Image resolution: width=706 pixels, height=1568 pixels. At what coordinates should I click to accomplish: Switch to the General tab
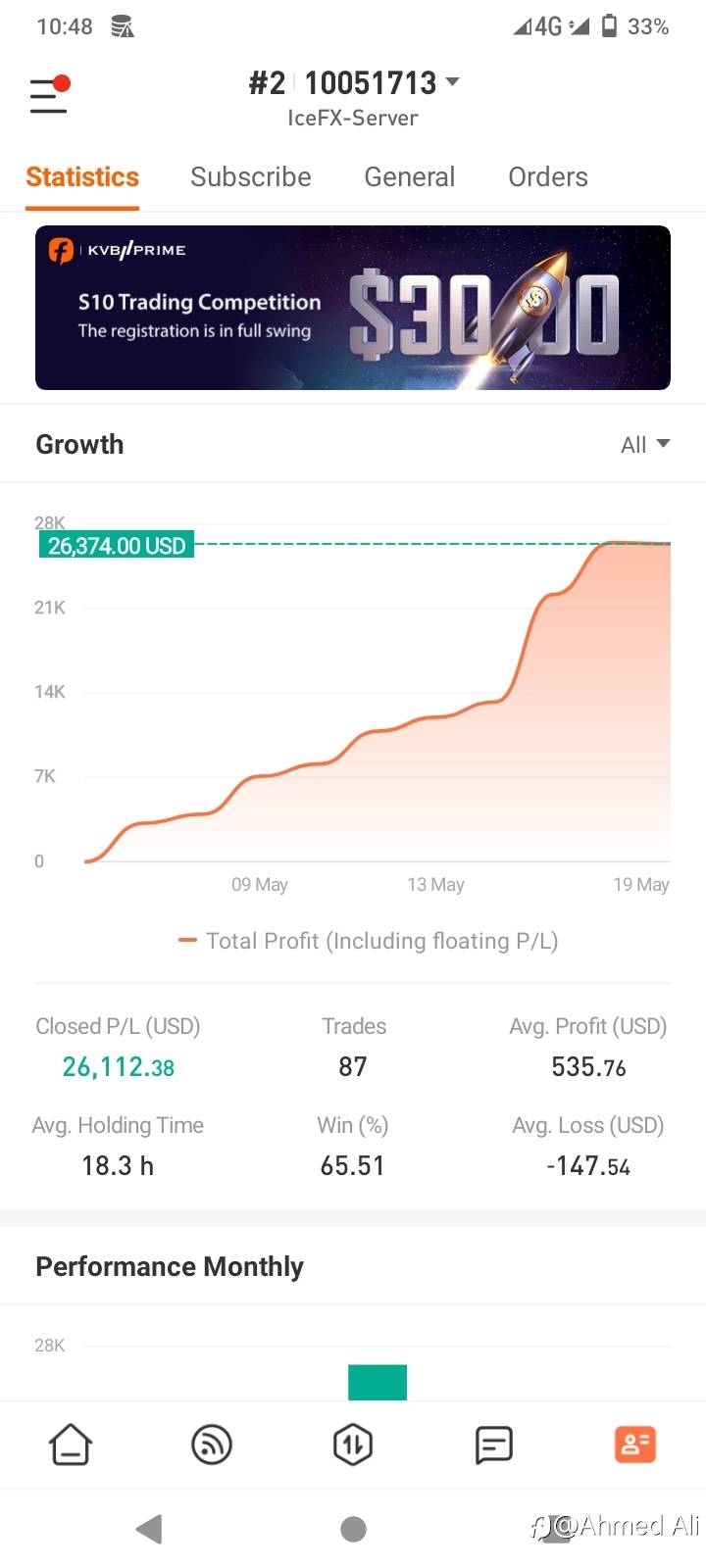pyautogui.click(x=409, y=177)
